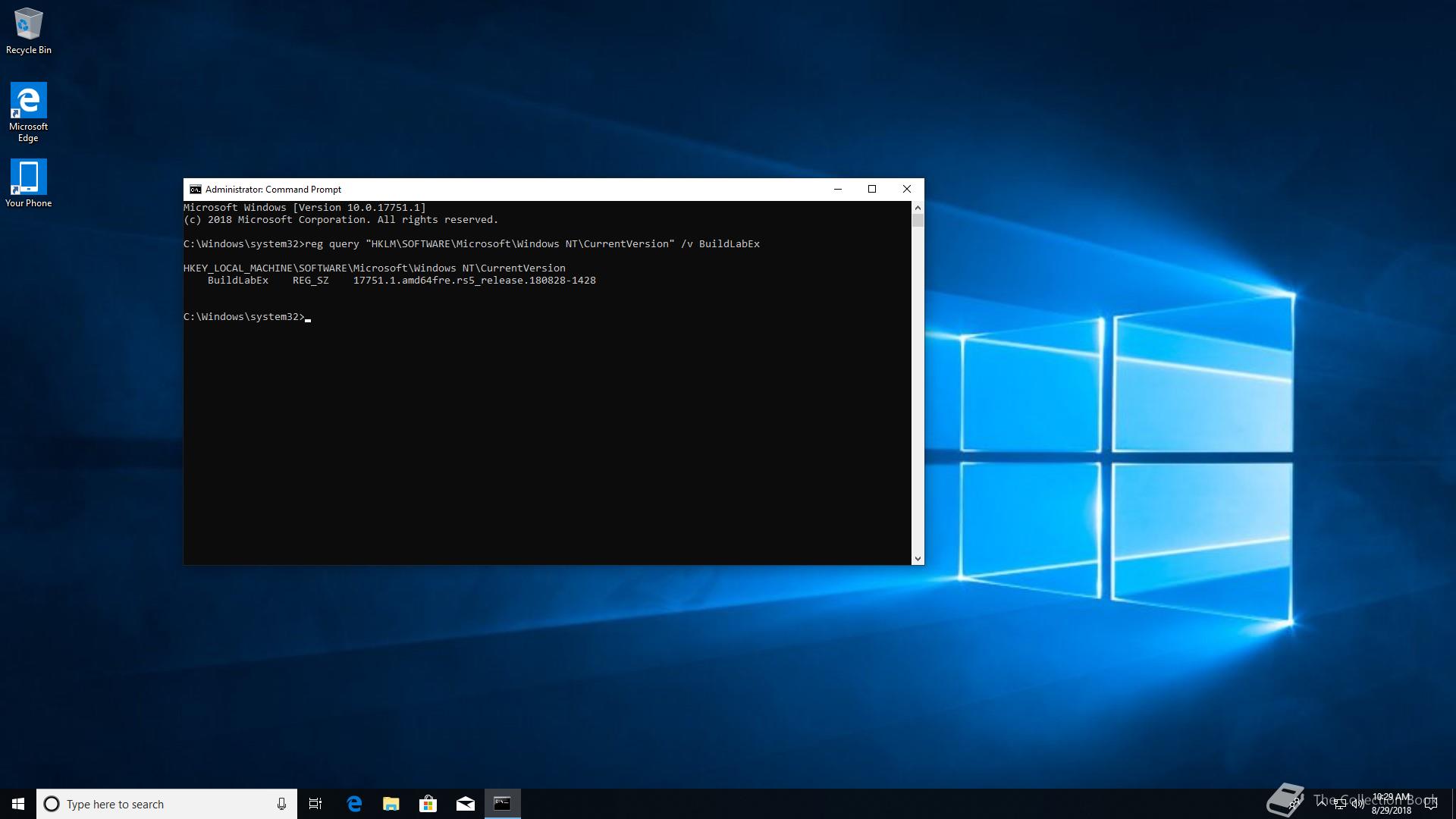Click the typed 'reg query' command line
Image resolution: width=1456 pixels, height=819 pixels.
pos(472,244)
